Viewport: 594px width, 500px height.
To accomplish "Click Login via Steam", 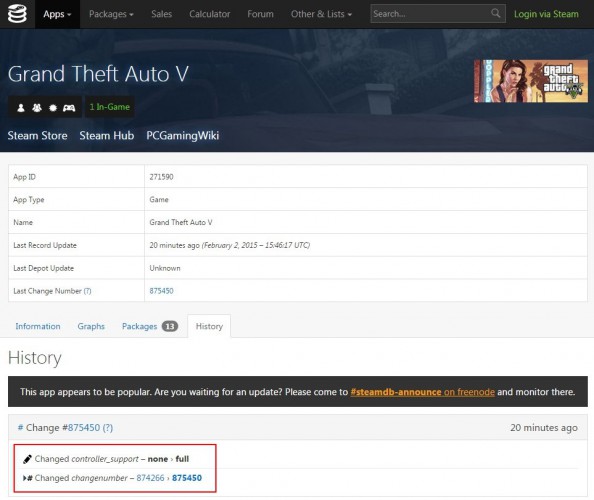I will coord(546,14).
